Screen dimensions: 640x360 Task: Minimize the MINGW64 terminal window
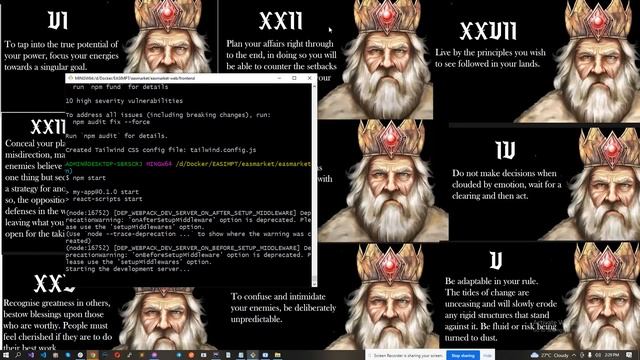279,78
